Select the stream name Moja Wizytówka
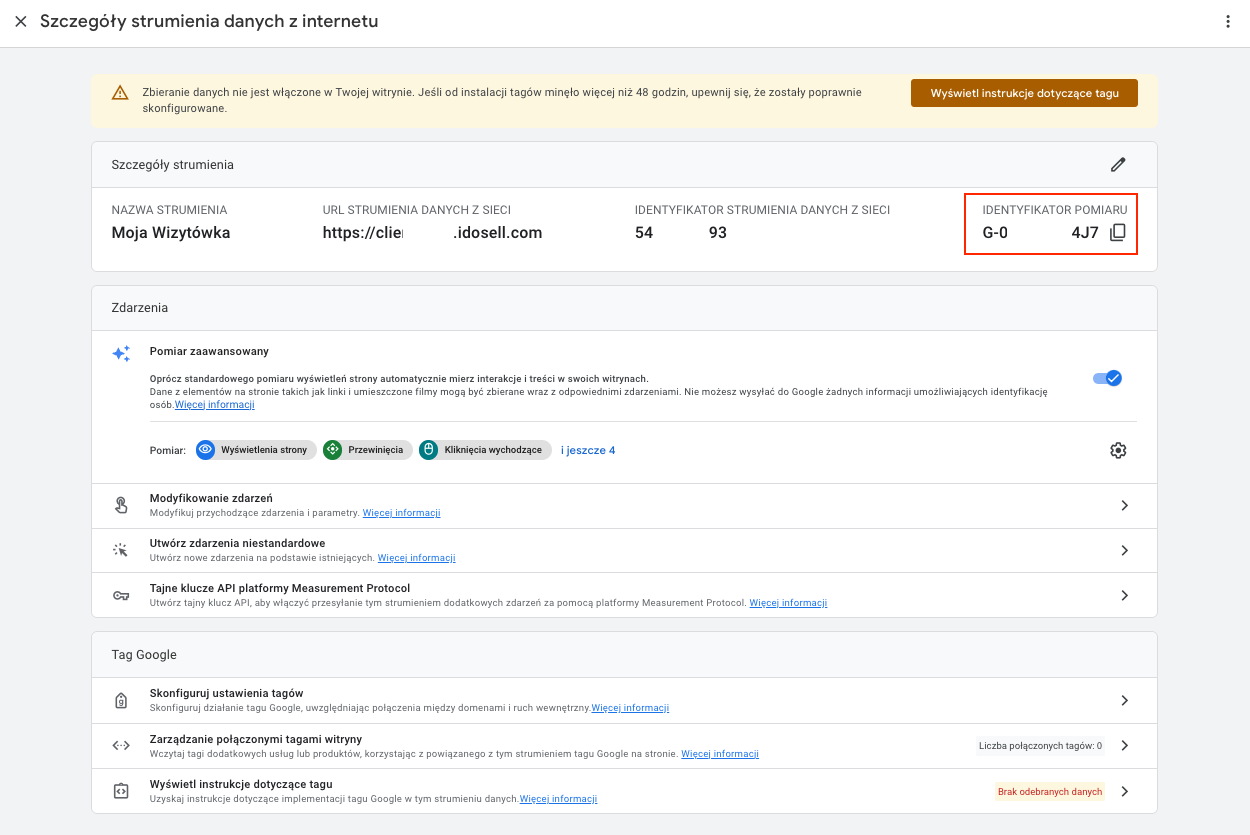Viewport: 1250px width, 835px height. coord(171,232)
